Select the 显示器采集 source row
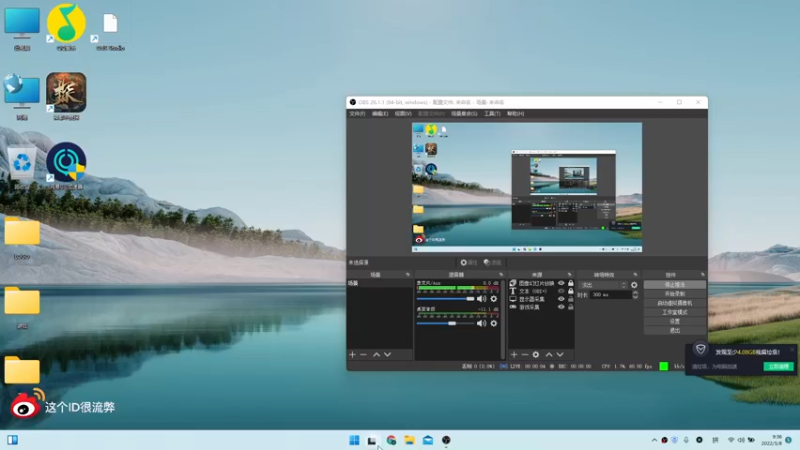800x450 pixels. click(x=541, y=299)
